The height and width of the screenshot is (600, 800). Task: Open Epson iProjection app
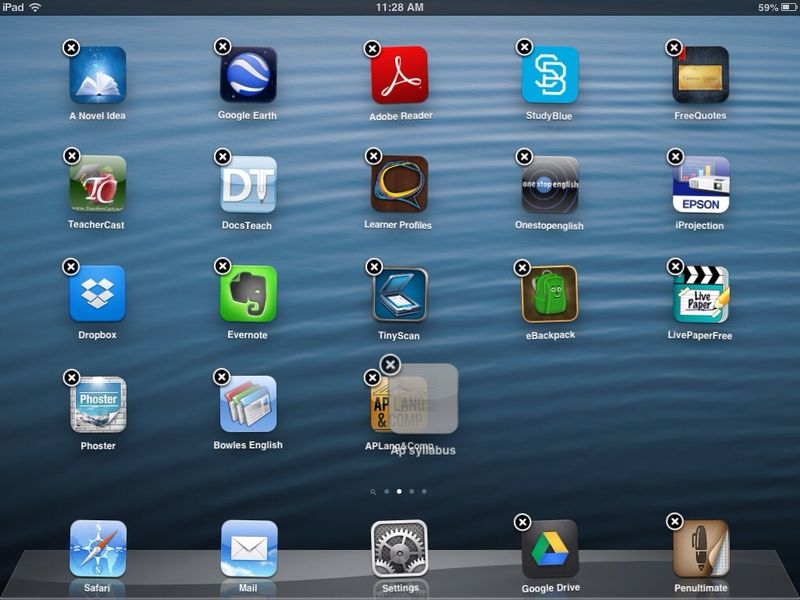[700, 185]
